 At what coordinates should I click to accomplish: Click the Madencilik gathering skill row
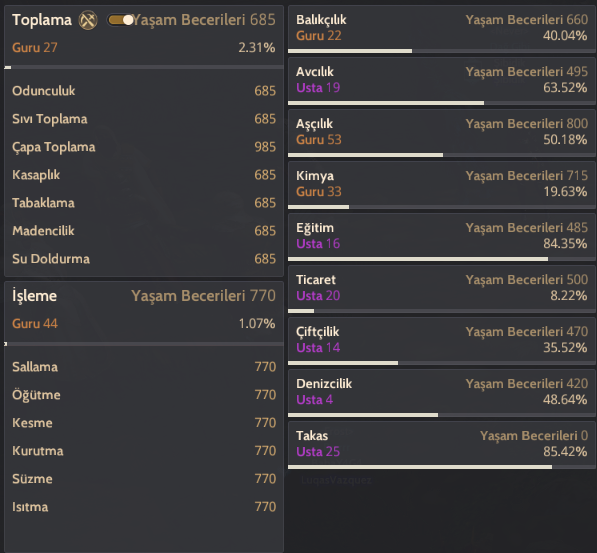tap(144, 231)
